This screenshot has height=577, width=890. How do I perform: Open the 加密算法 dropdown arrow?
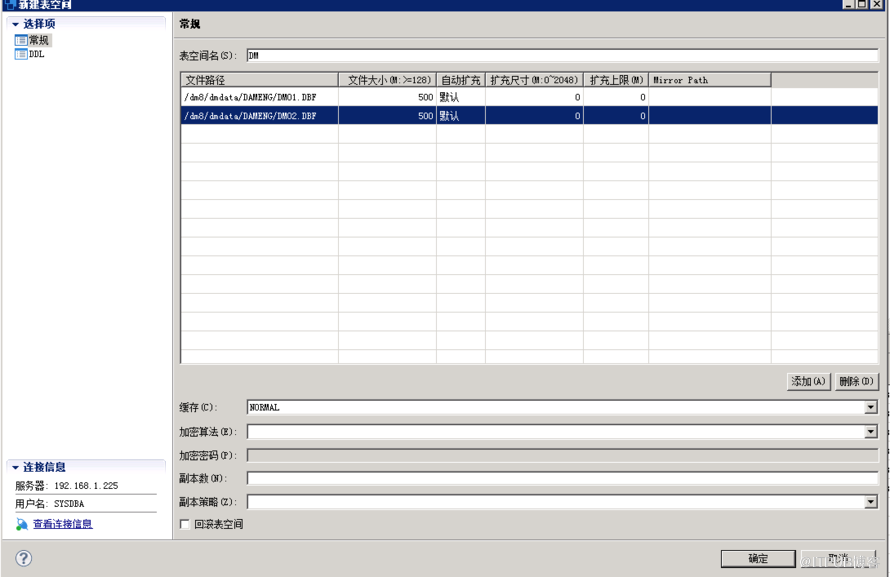pos(871,432)
